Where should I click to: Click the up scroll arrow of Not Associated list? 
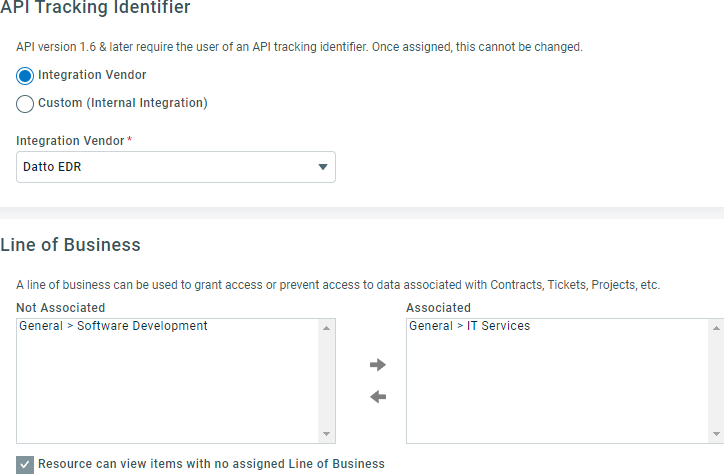pos(326,328)
